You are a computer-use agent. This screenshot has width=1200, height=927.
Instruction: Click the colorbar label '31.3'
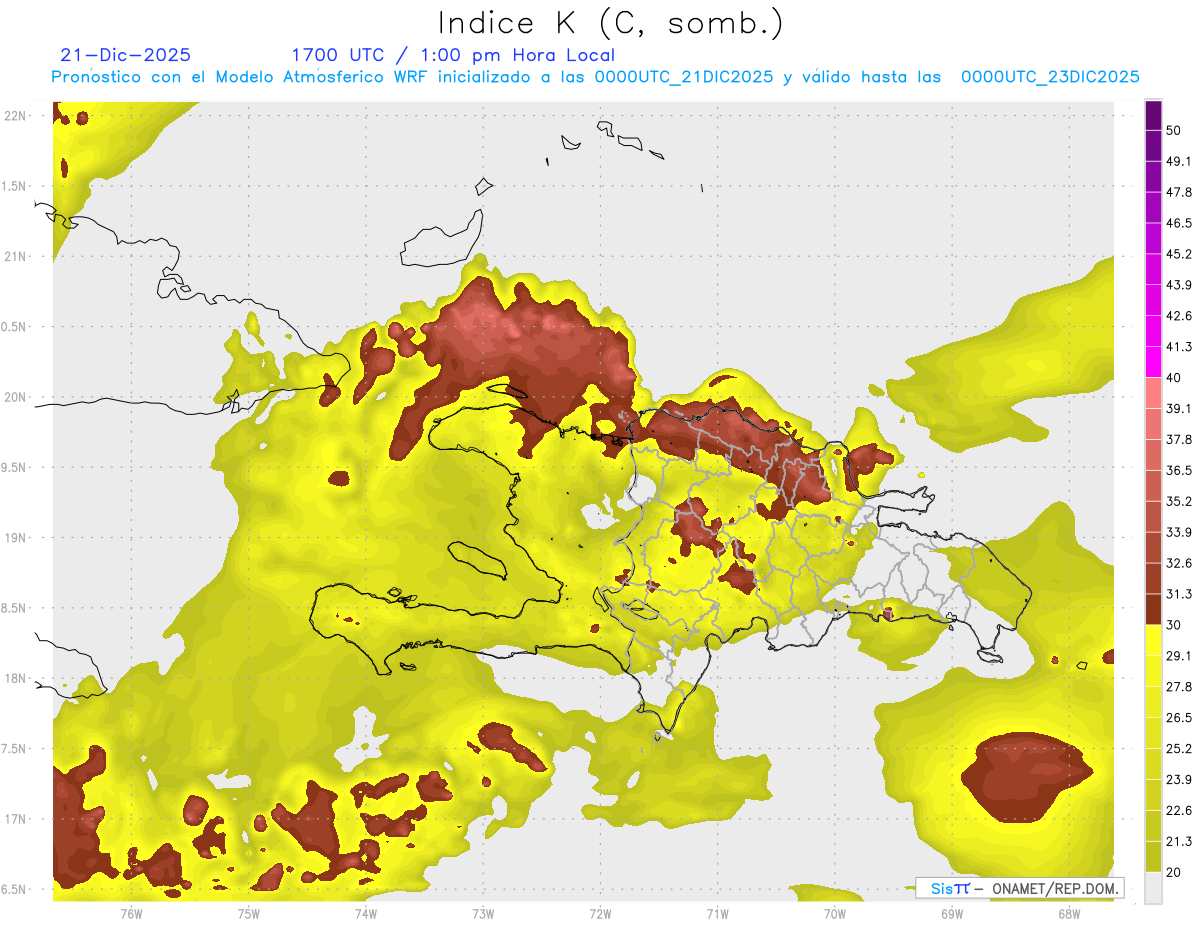[x=1179, y=594]
